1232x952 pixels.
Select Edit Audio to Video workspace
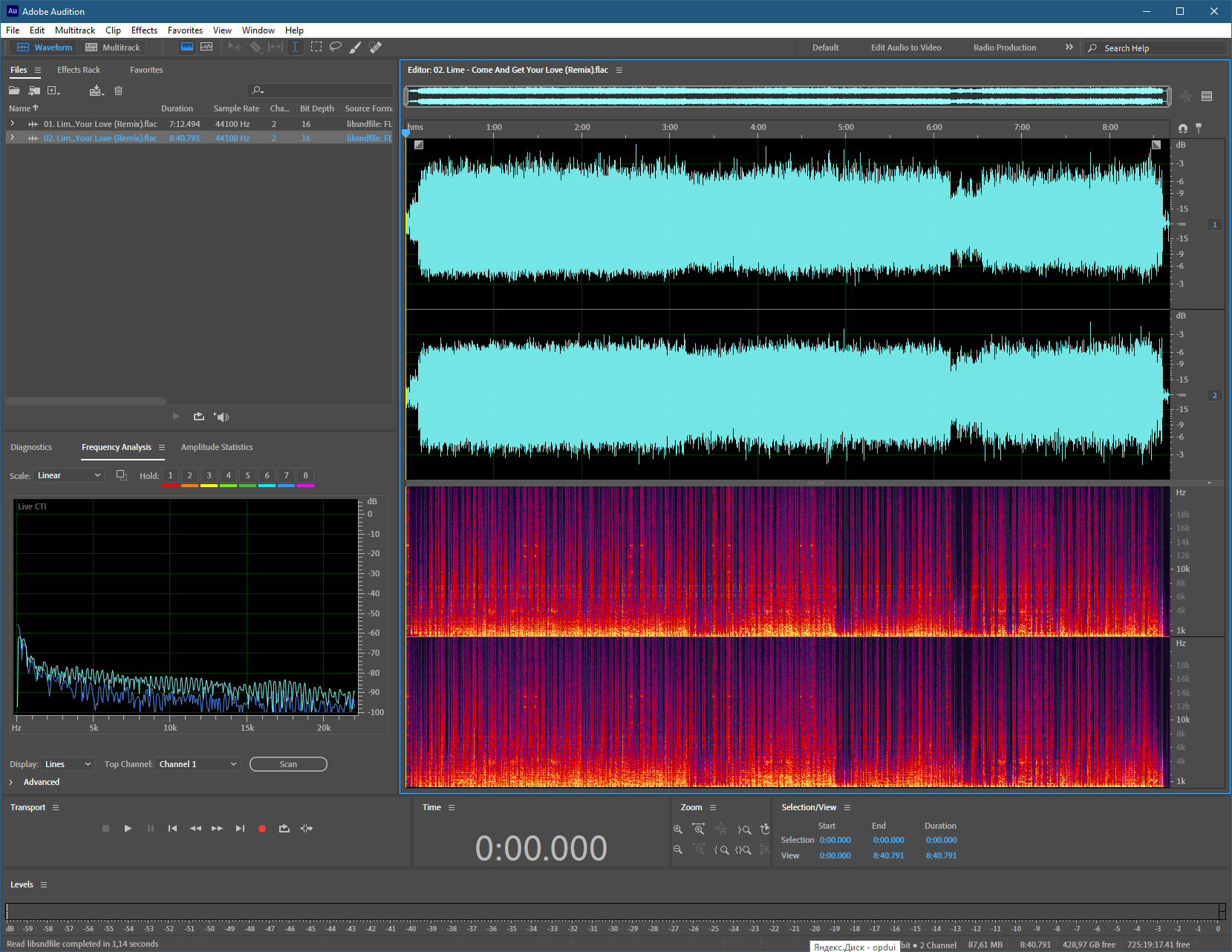(906, 48)
